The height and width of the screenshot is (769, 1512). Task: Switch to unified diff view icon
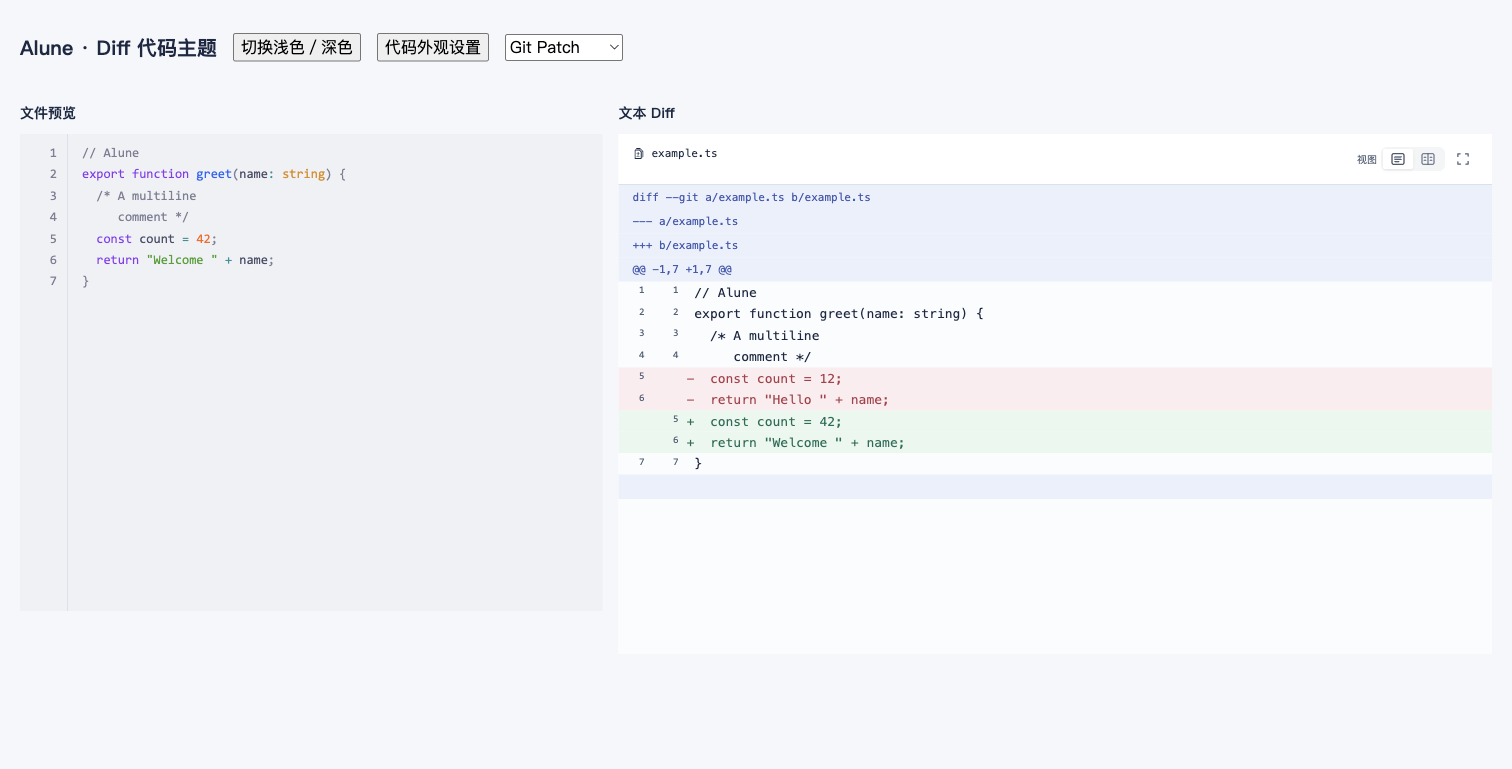(x=1398, y=159)
